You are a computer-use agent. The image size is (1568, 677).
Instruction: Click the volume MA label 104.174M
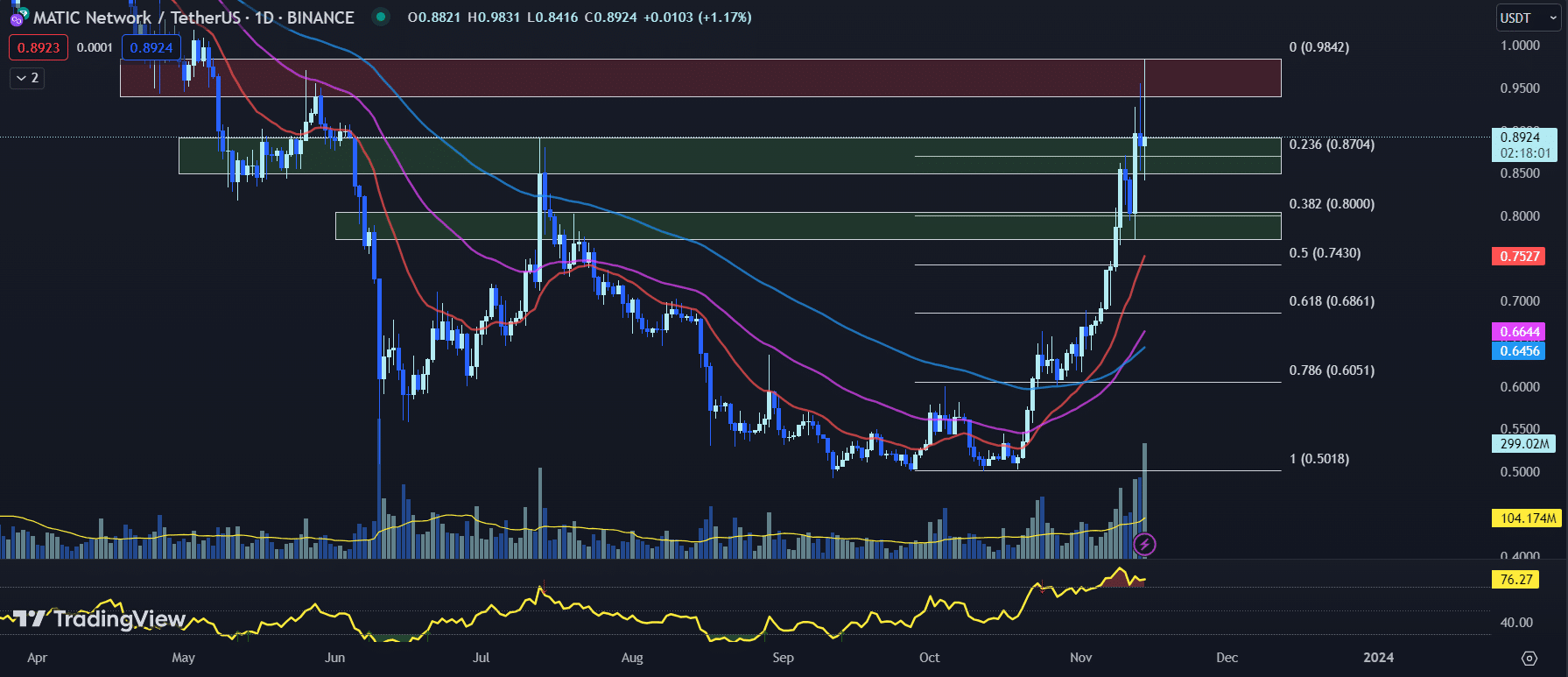[1527, 518]
